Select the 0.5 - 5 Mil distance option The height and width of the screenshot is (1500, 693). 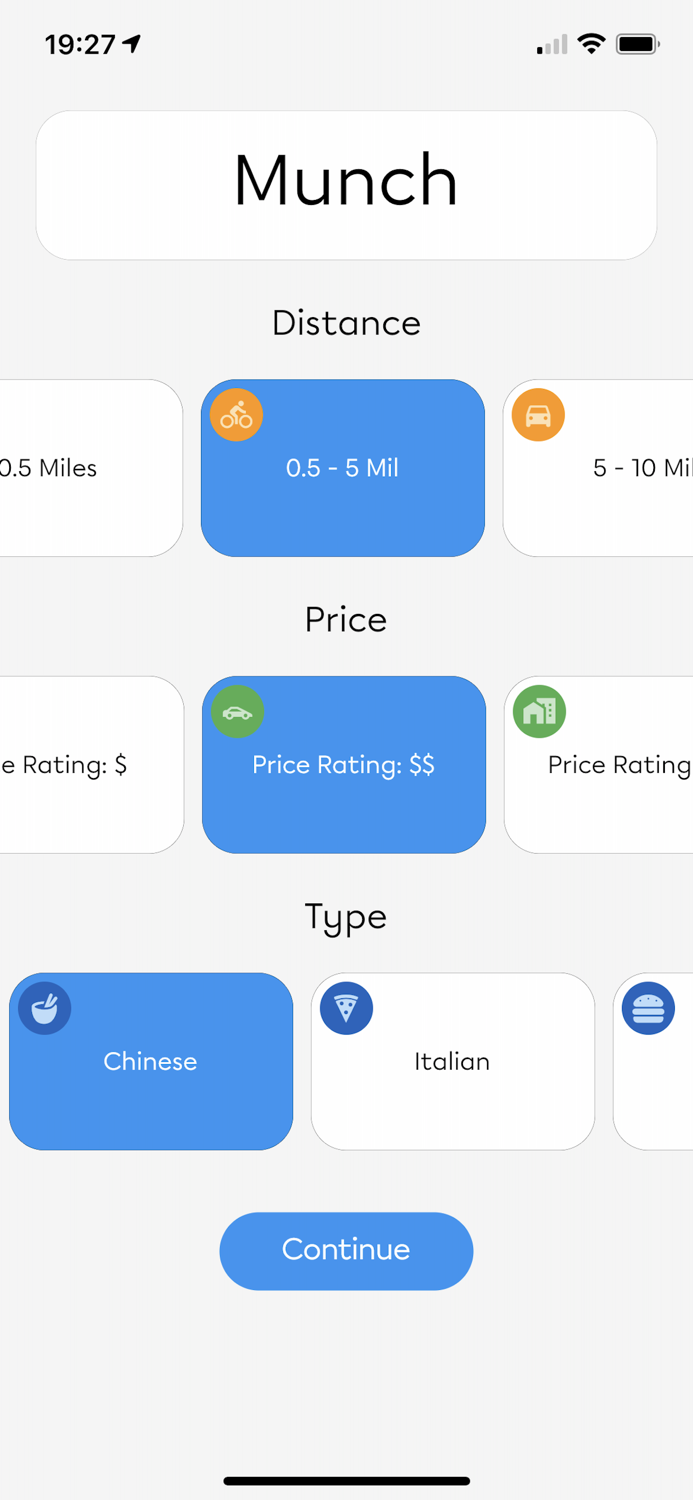(343, 468)
